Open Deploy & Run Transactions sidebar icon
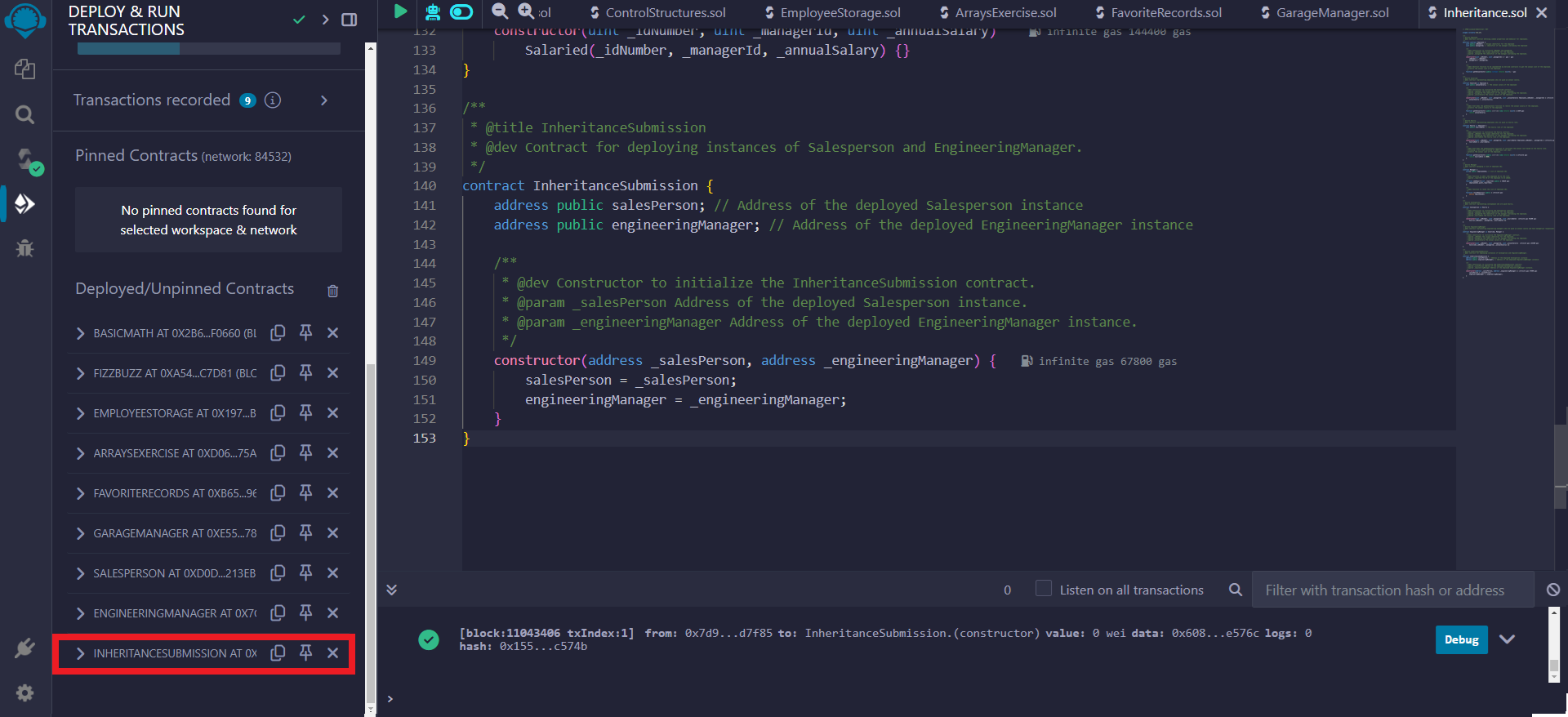The width and height of the screenshot is (1568, 717). coord(24,203)
